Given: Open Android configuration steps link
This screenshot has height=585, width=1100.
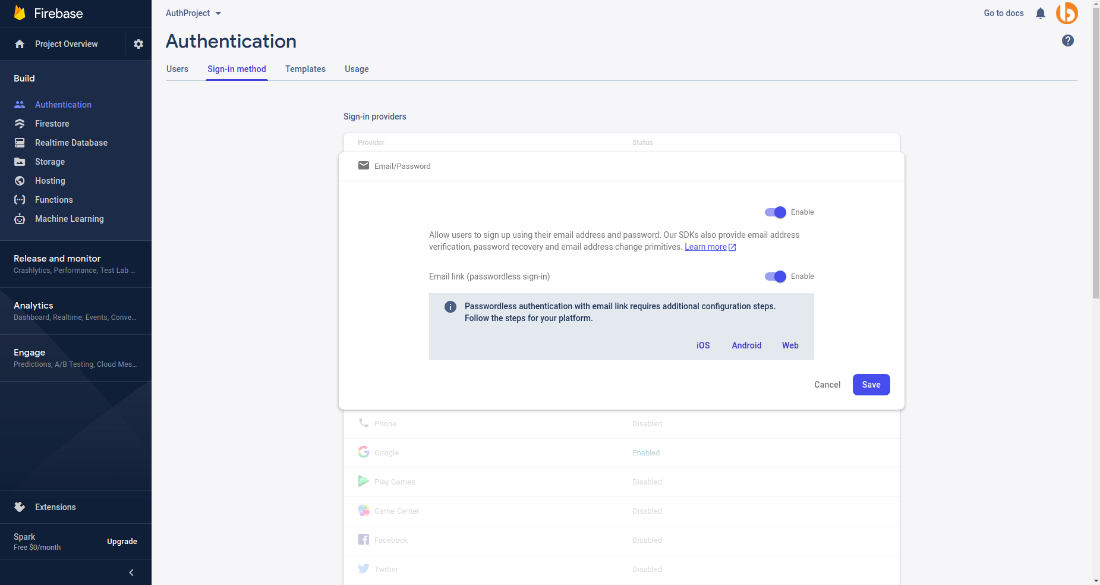Looking at the screenshot, I should pyautogui.click(x=746, y=345).
